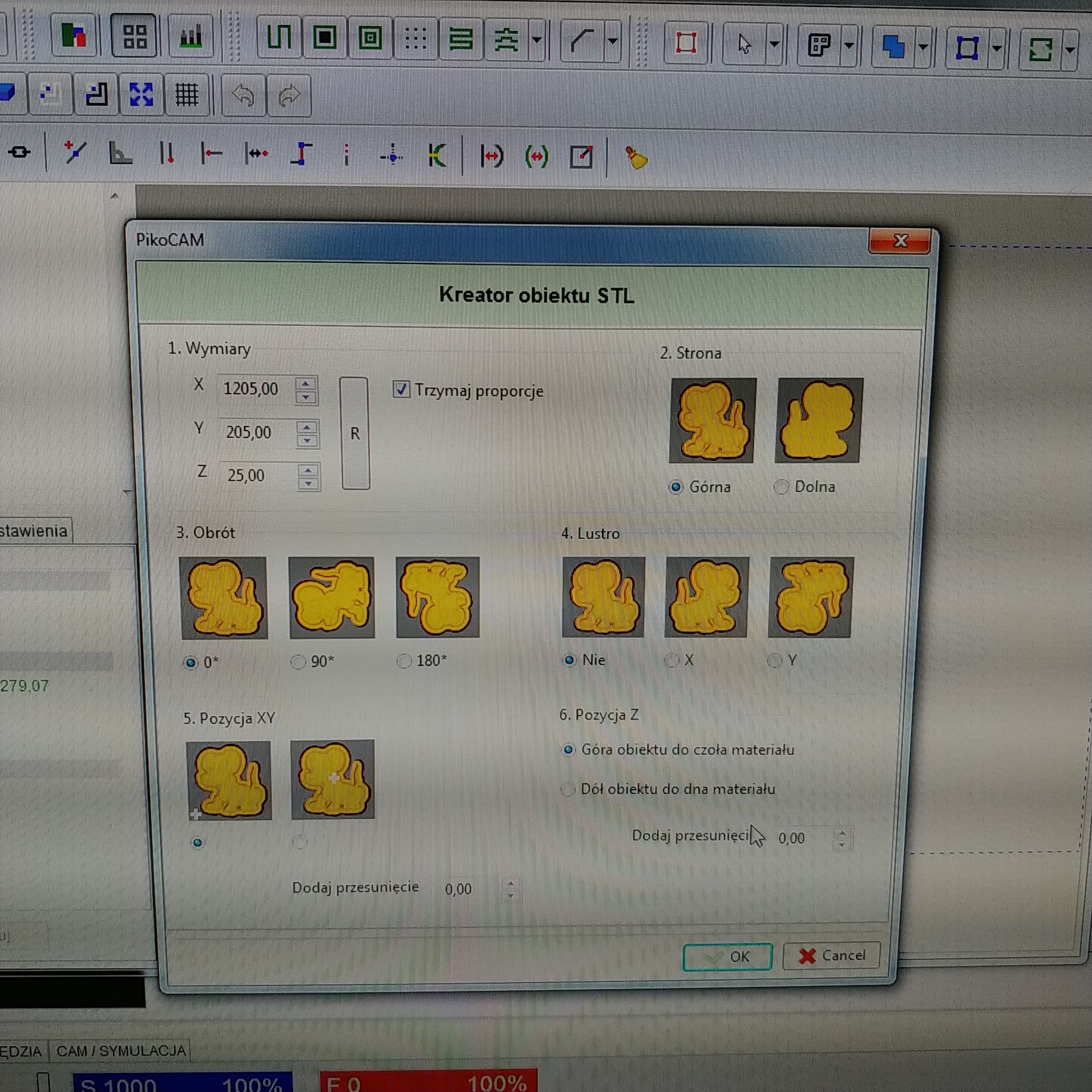Open the dropdown next to the tabs/bridges icon
The image size is (1092, 1092).
point(536,40)
